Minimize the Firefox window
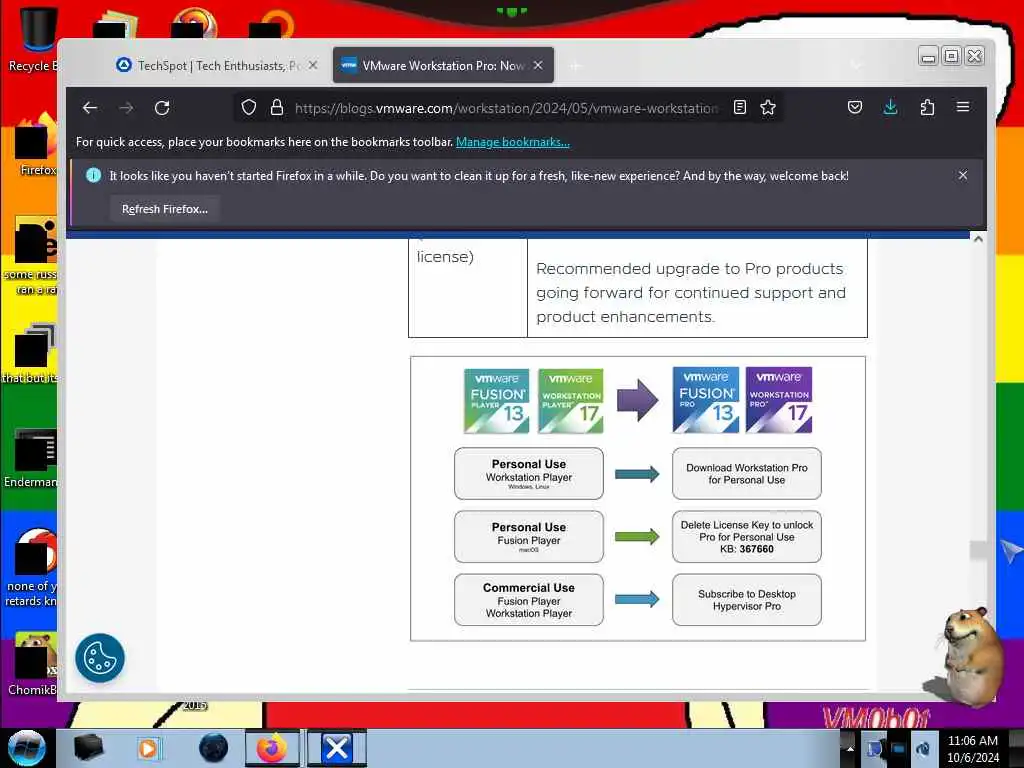This screenshot has width=1024, height=768. click(928, 57)
